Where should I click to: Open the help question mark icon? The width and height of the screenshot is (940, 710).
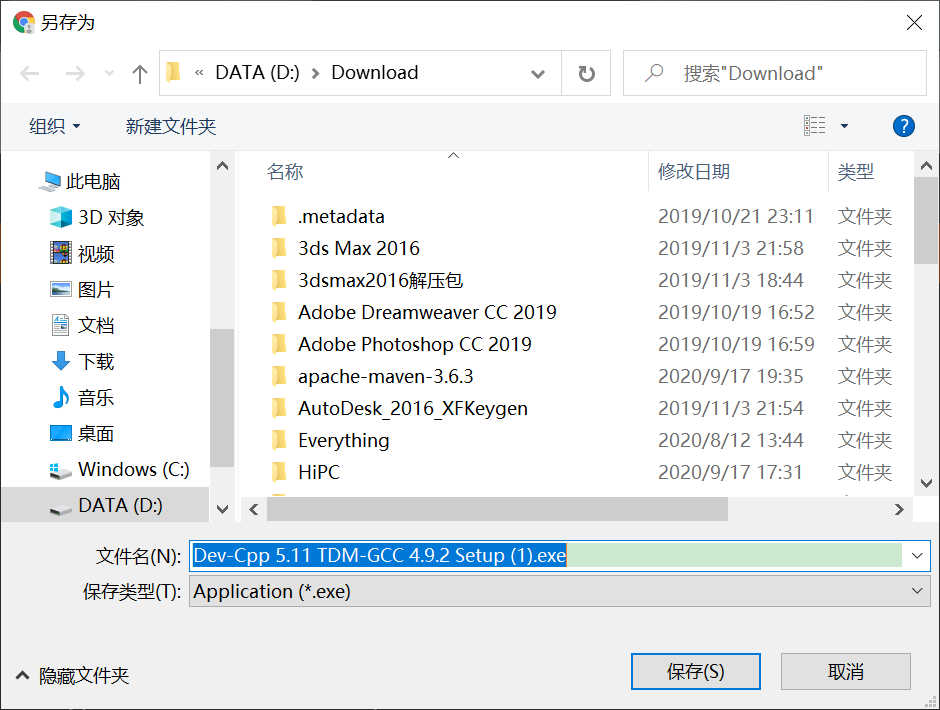(x=903, y=126)
